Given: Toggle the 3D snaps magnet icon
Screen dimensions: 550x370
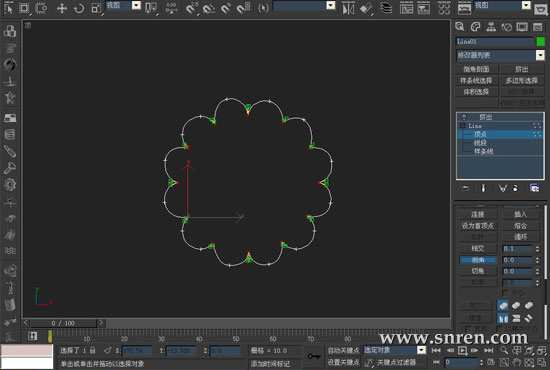Looking at the screenshot, I should [191, 8].
